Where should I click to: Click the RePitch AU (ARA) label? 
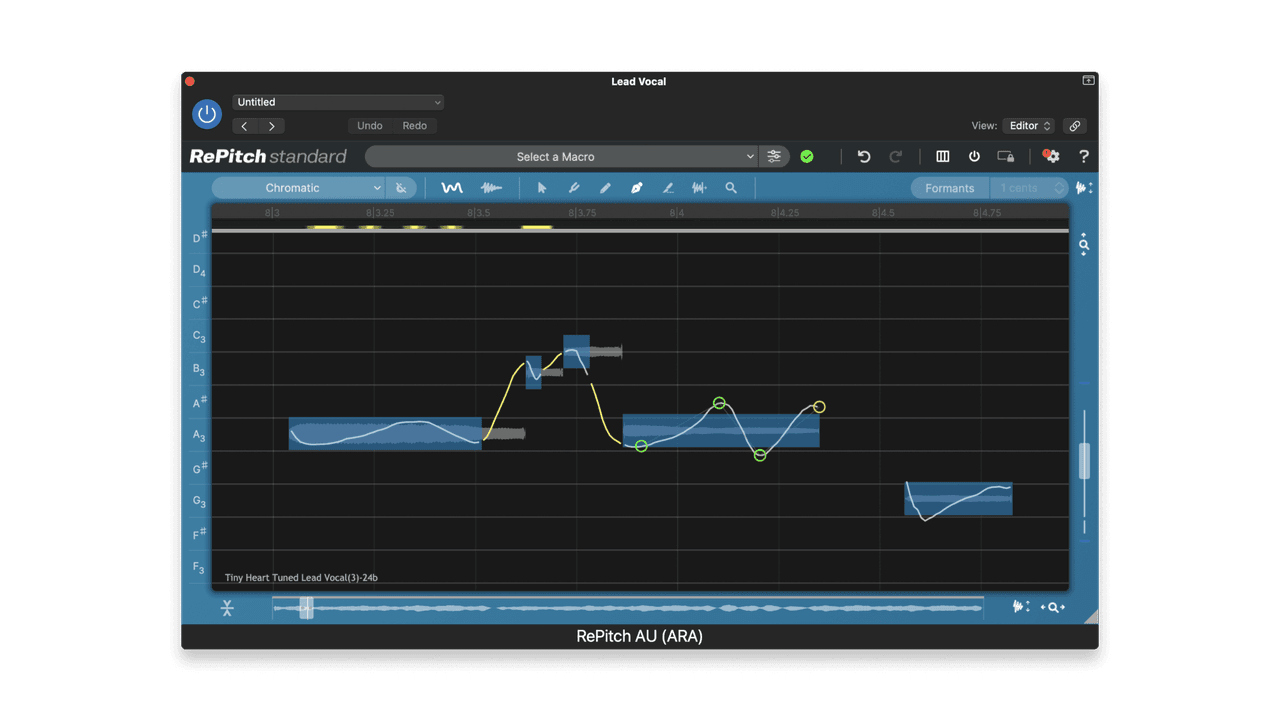[x=639, y=636]
